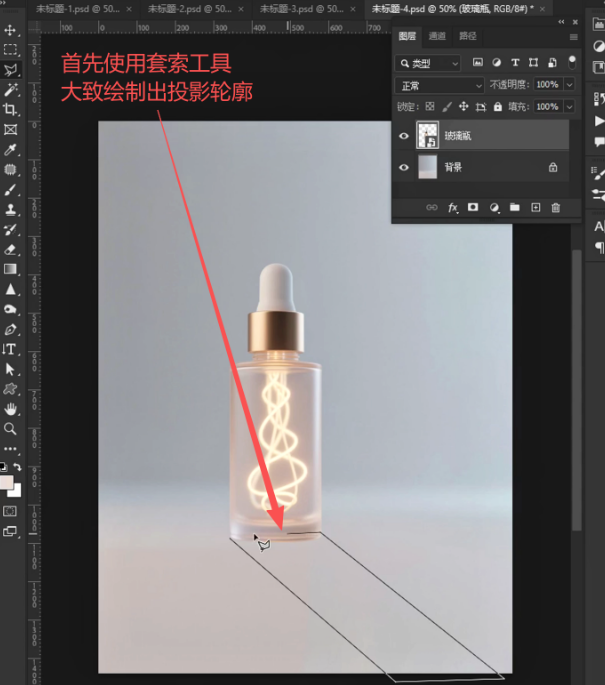The image size is (605, 685).
Task: Select the Move tool
Action: tap(10, 30)
